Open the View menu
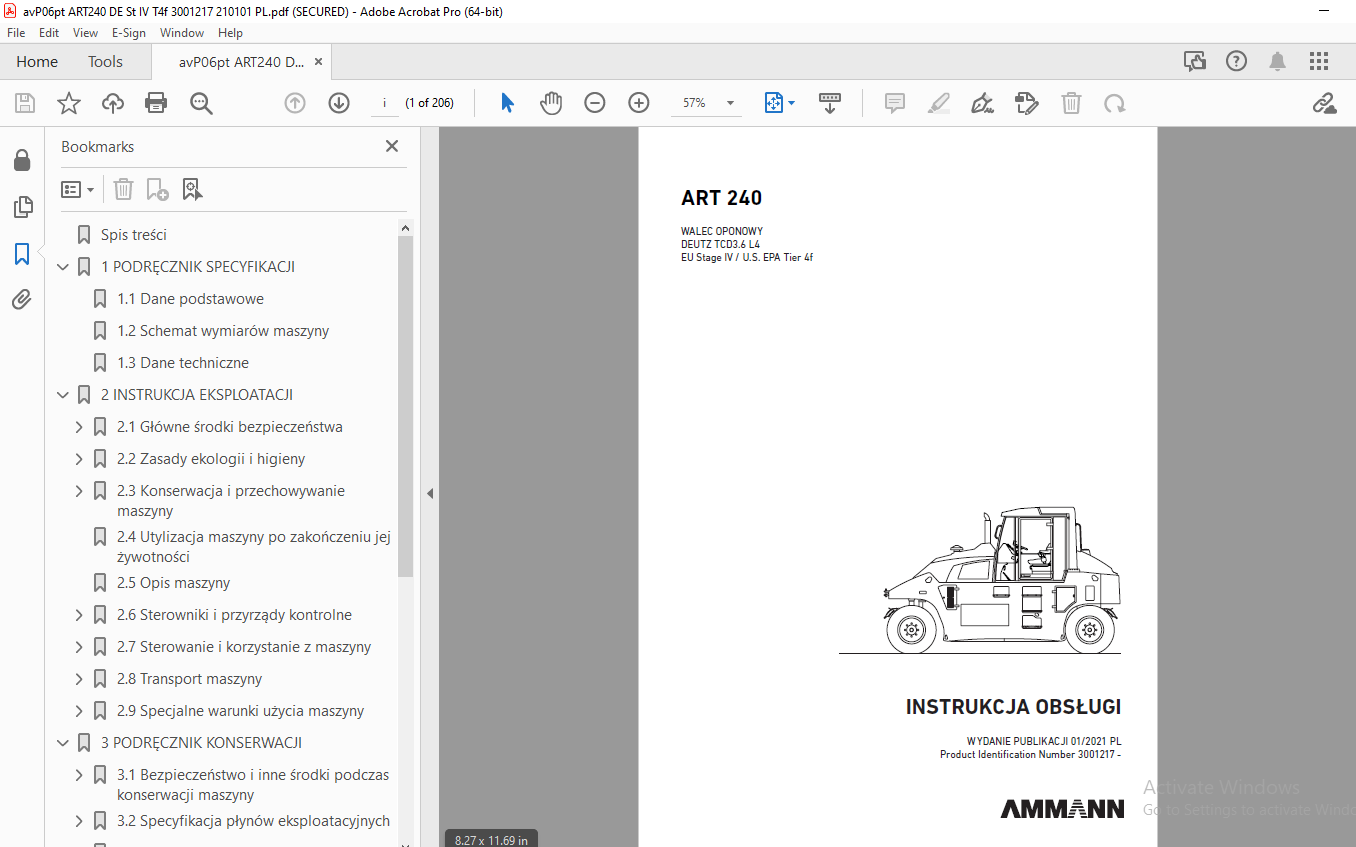This screenshot has height=847, width=1356. click(x=85, y=33)
